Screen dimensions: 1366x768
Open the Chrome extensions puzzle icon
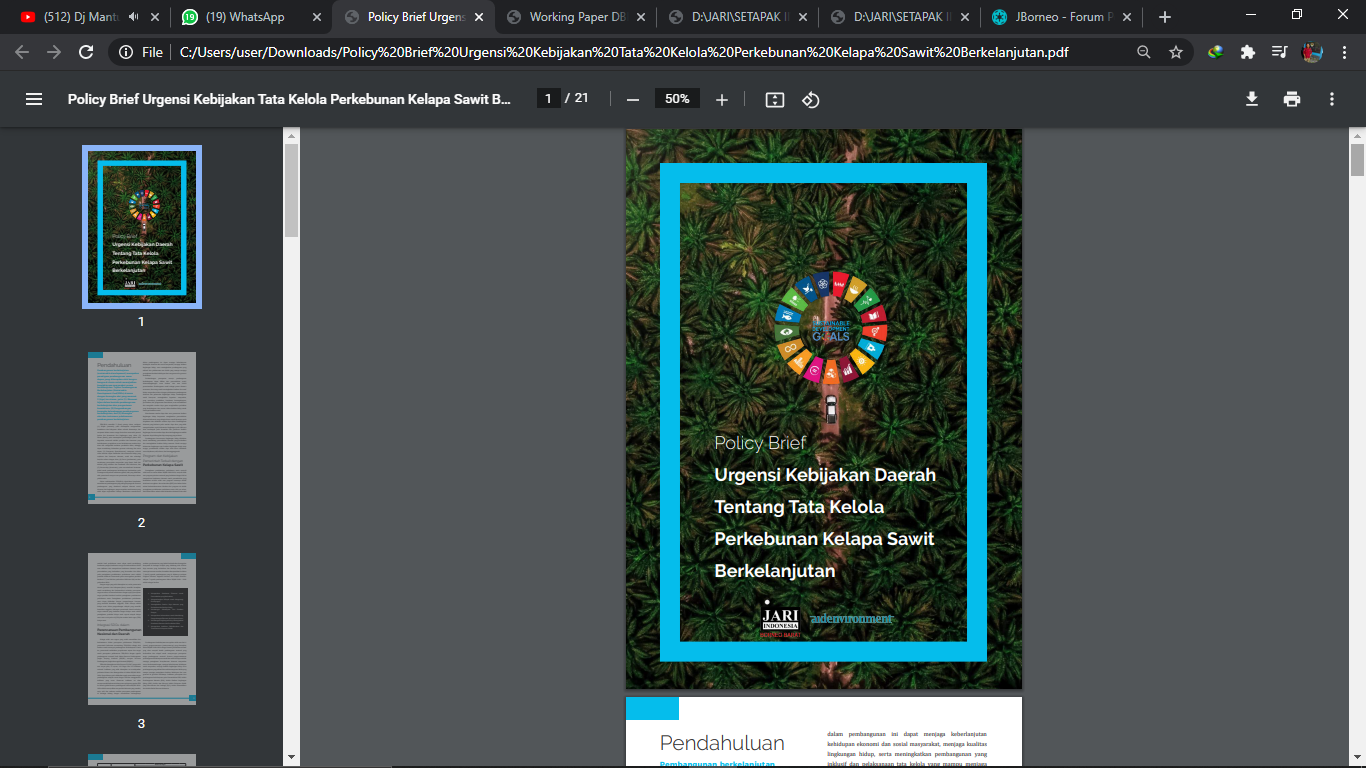pos(1247,52)
